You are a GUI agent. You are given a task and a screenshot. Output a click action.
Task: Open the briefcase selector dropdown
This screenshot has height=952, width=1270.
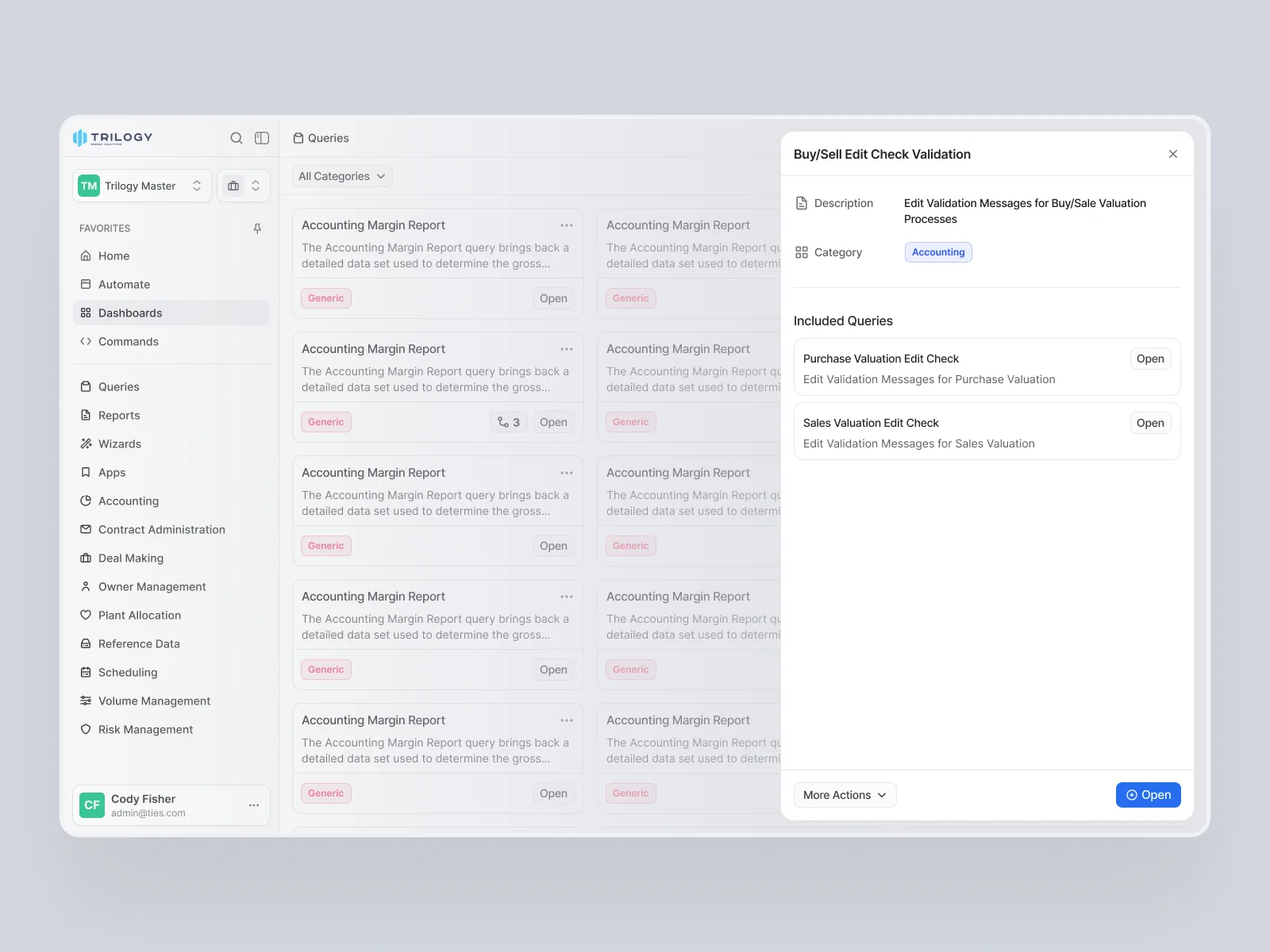pyautogui.click(x=244, y=186)
